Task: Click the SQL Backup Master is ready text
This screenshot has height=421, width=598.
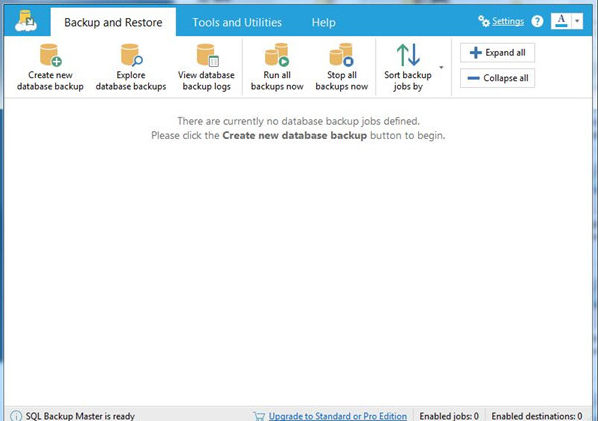Action: pos(80,416)
